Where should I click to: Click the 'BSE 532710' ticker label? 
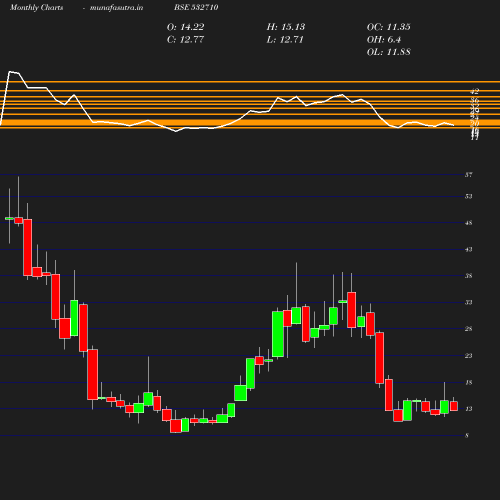click(196, 7)
